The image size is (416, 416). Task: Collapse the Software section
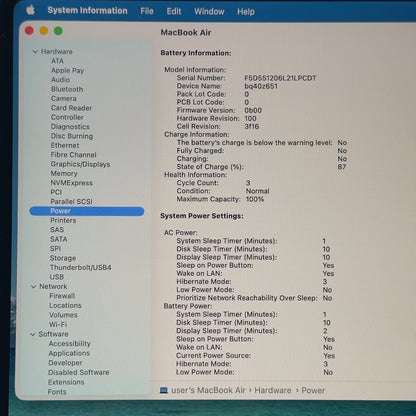point(33,334)
